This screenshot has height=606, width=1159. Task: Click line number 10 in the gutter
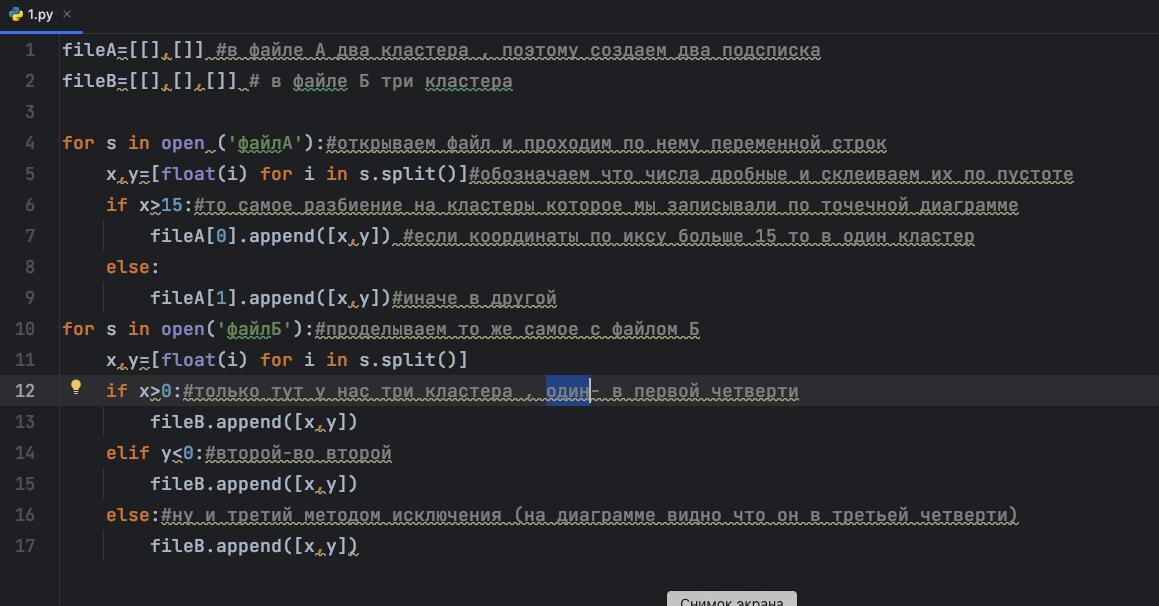click(25, 329)
